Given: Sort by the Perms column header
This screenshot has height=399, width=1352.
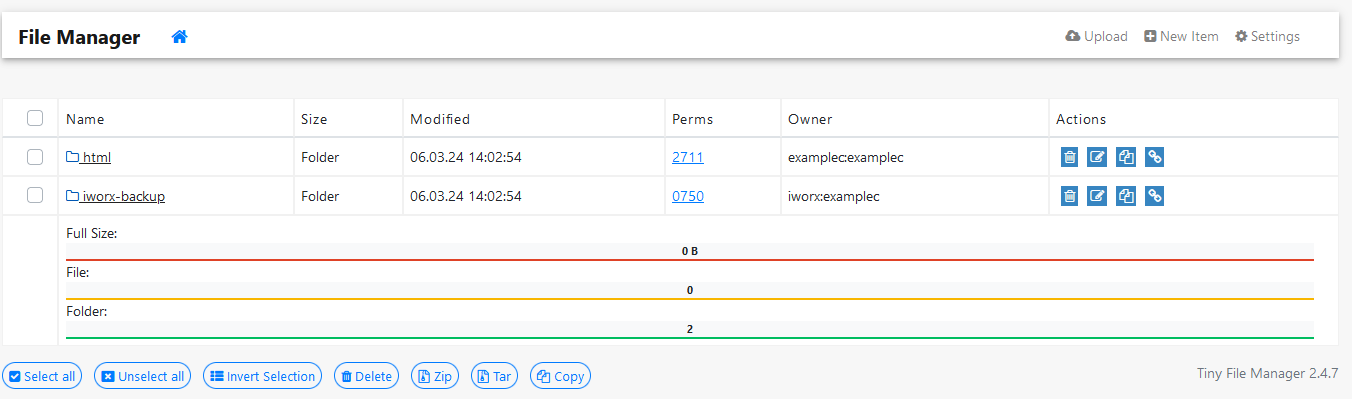Looking at the screenshot, I should point(693,119).
